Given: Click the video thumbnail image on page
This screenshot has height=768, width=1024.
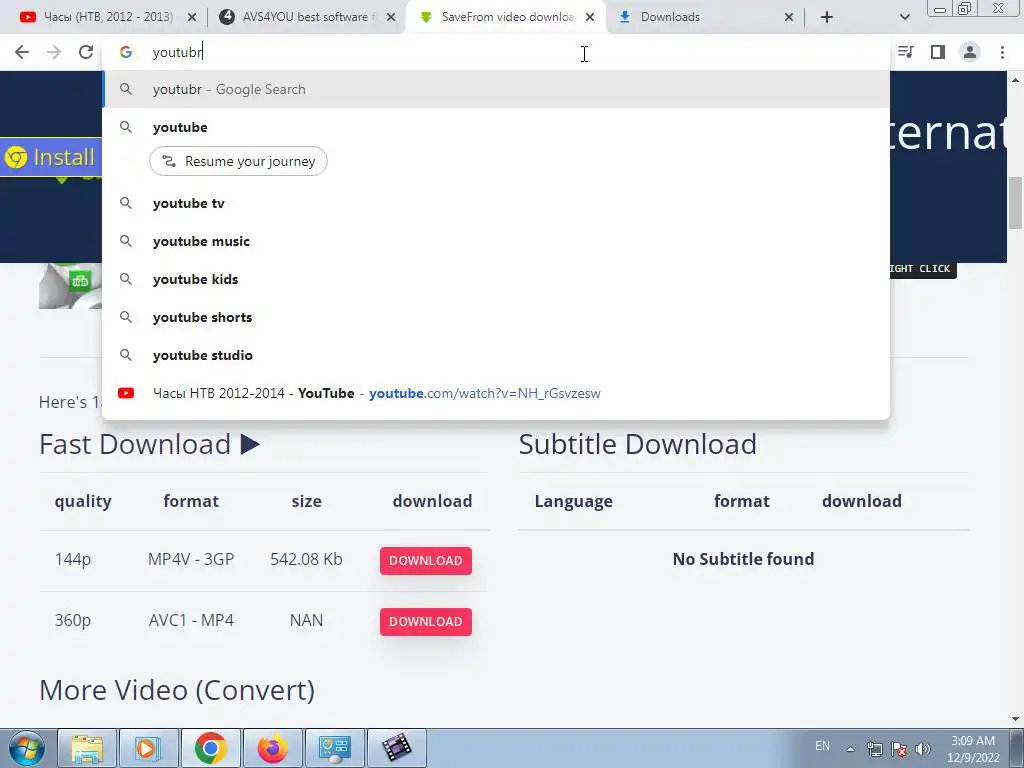Looking at the screenshot, I should click(70, 286).
